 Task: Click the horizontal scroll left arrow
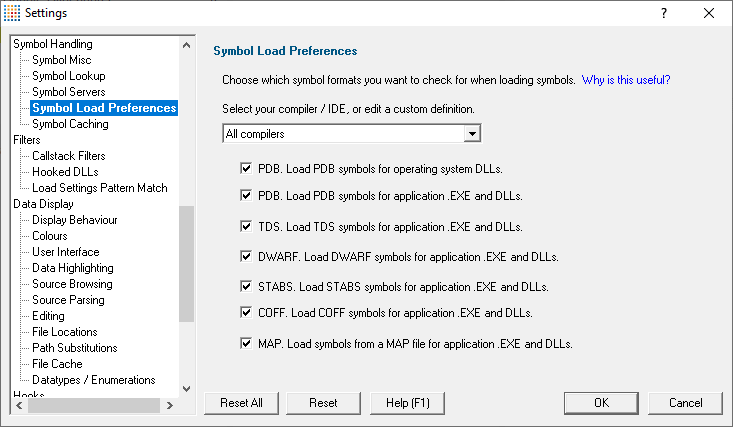point(19,405)
